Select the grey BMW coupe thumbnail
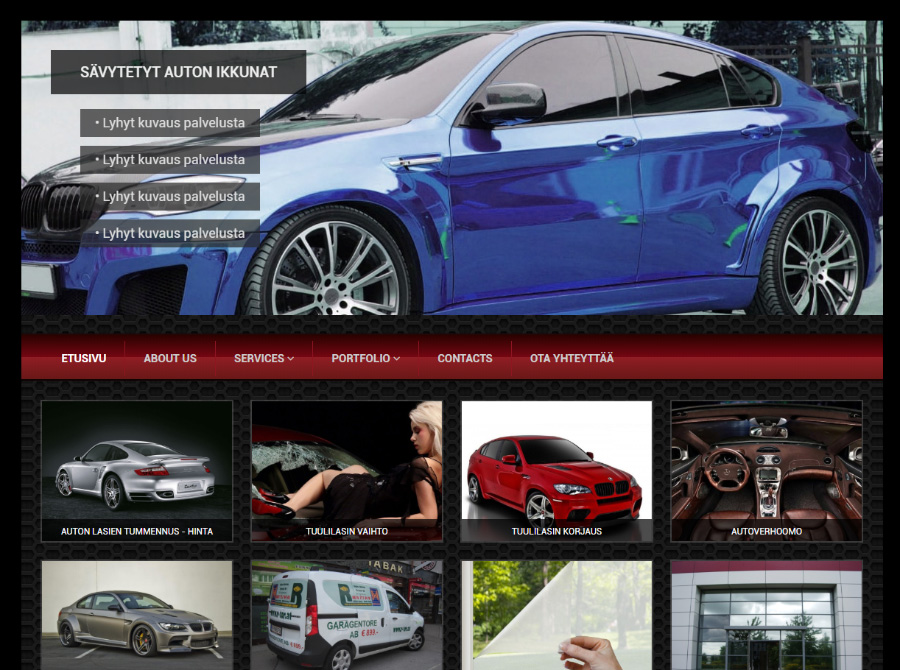The width and height of the screenshot is (900, 670). [137, 615]
